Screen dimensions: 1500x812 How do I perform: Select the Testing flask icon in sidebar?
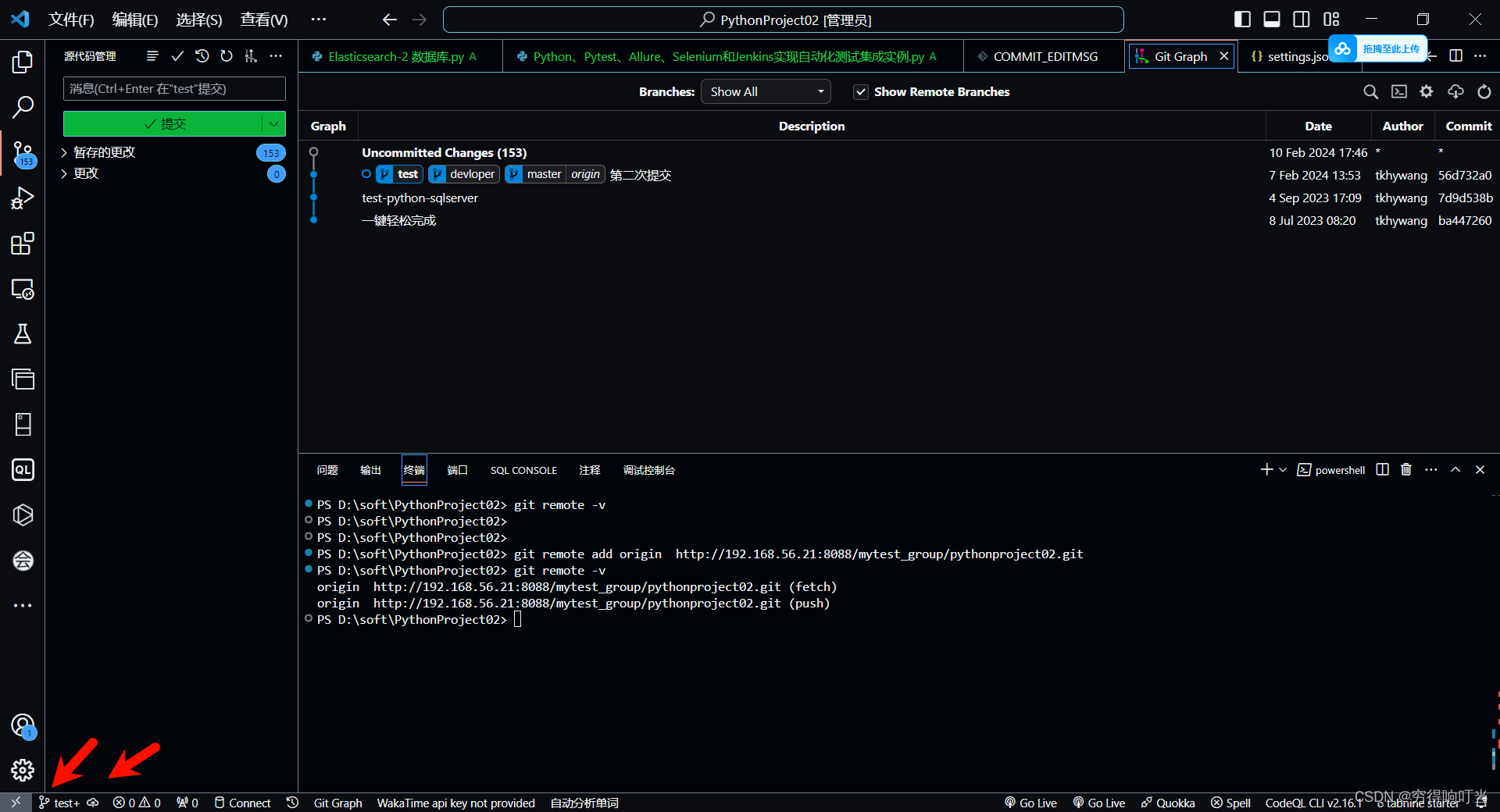coord(23,334)
